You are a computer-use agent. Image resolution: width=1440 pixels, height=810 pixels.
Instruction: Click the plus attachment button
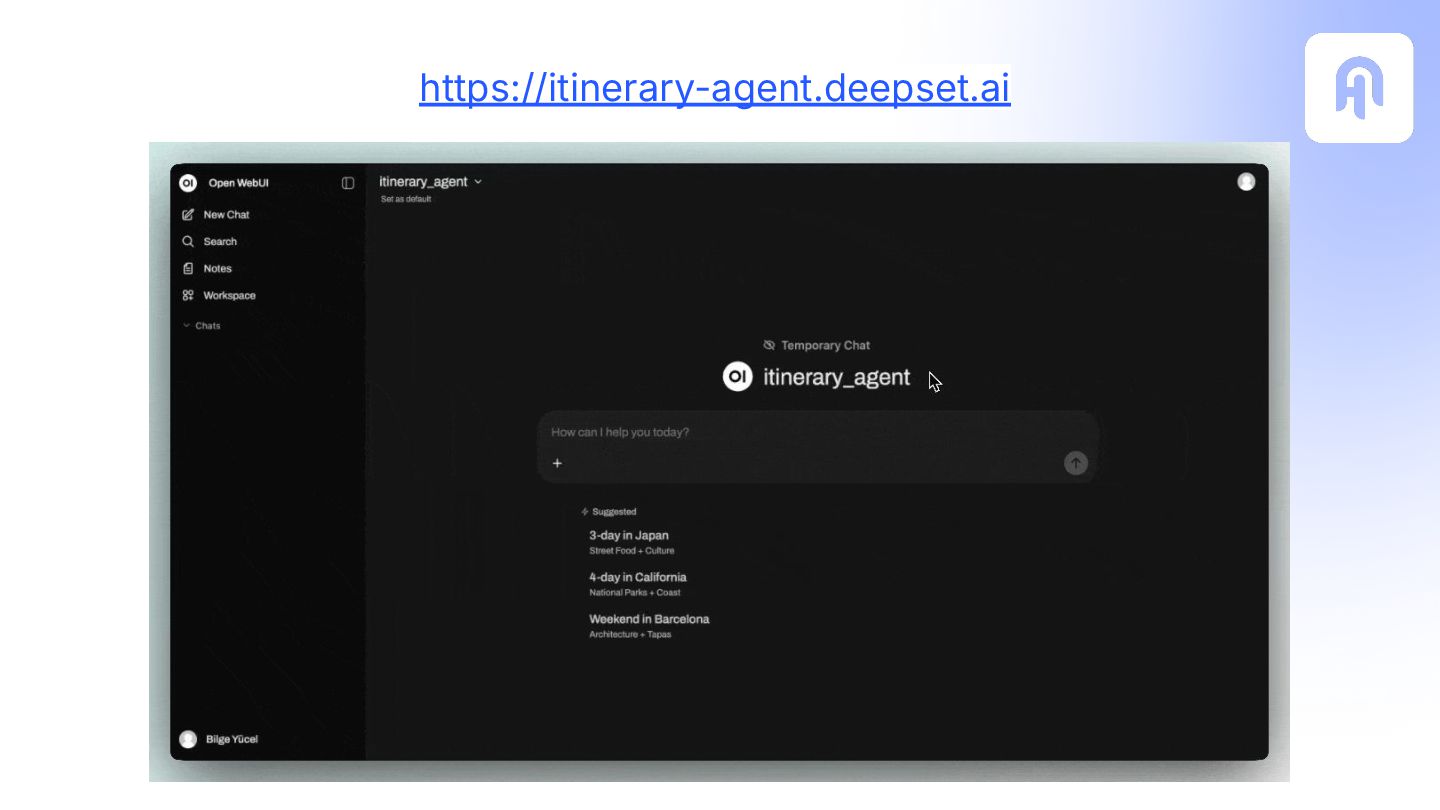click(x=558, y=463)
